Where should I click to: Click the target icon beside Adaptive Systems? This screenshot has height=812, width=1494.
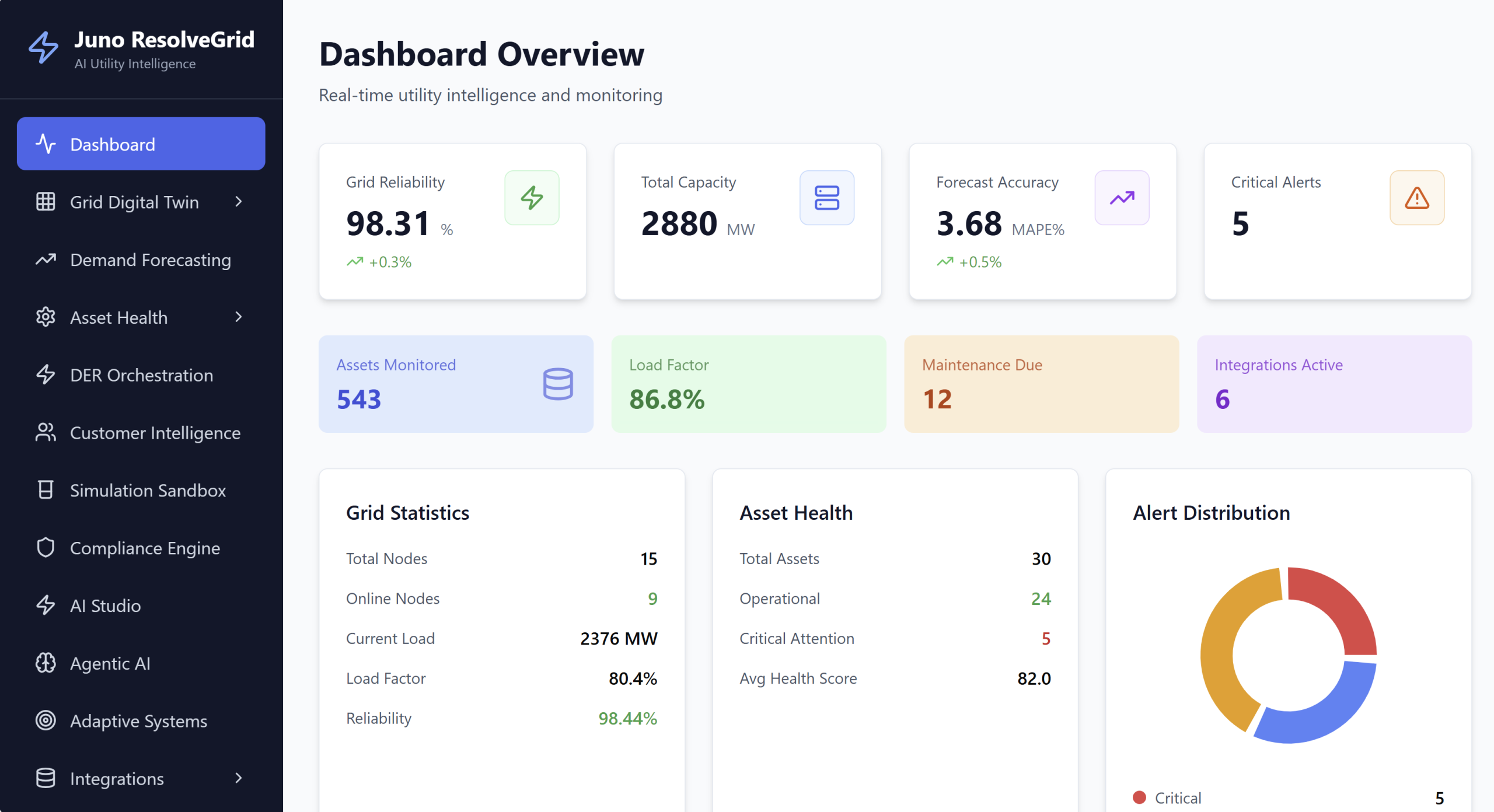[46, 721]
